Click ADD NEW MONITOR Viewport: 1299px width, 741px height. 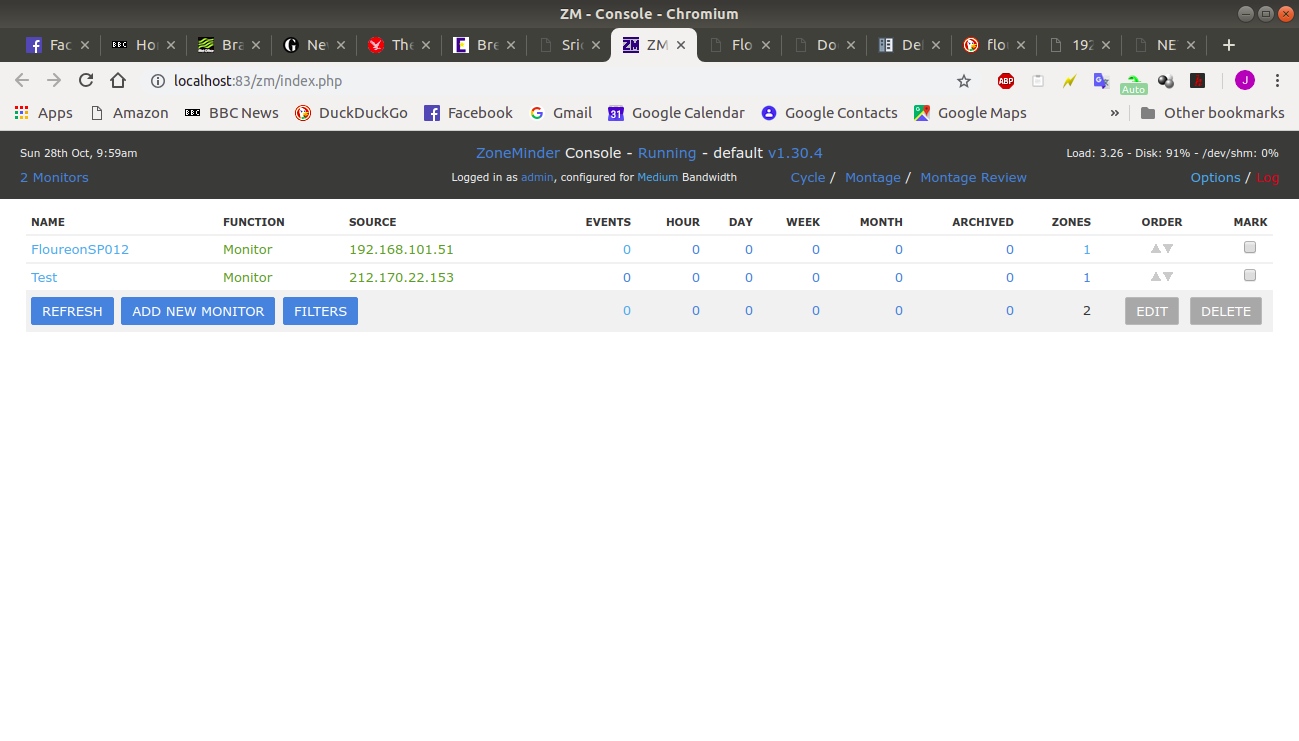(198, 311)
